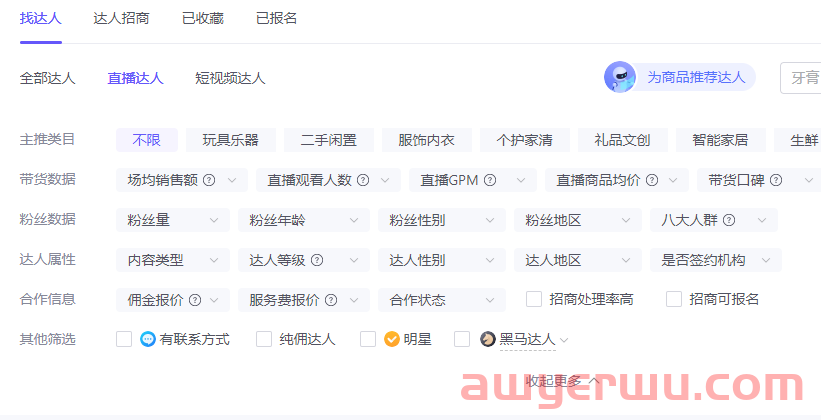821x420 pixels.
Task: Choose the 礼品文创 category chip
Action: [623, 140]
